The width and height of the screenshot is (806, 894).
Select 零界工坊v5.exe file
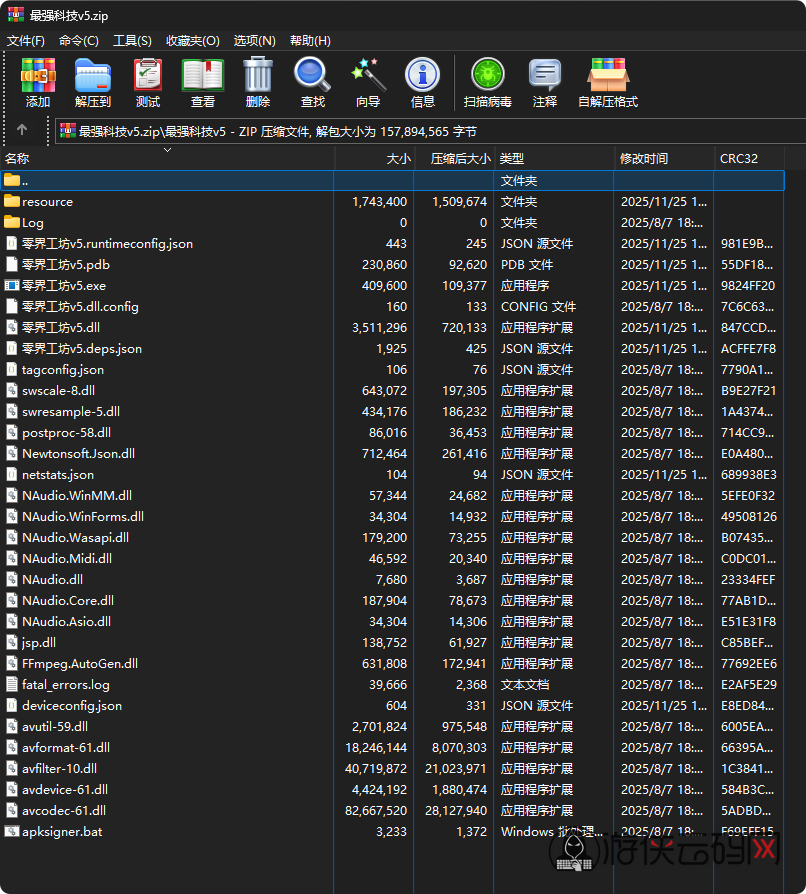[63, 286]
